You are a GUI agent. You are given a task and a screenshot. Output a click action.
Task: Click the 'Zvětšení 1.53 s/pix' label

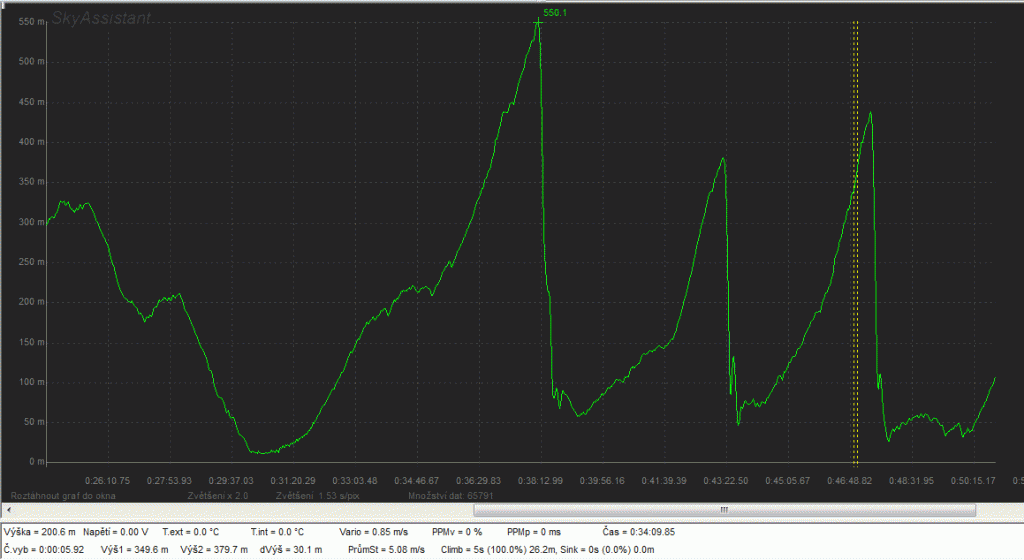318,495
